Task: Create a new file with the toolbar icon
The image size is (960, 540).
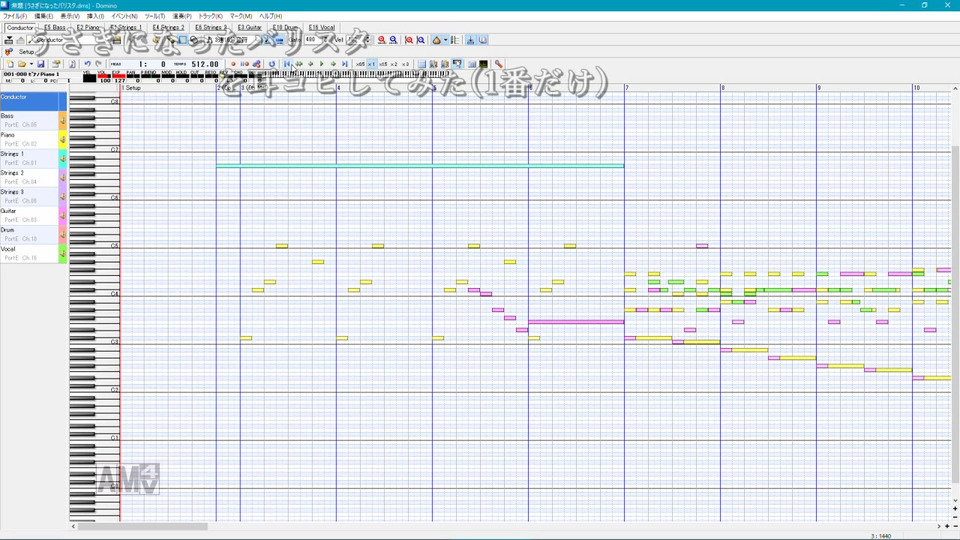Action: point(10,64)
